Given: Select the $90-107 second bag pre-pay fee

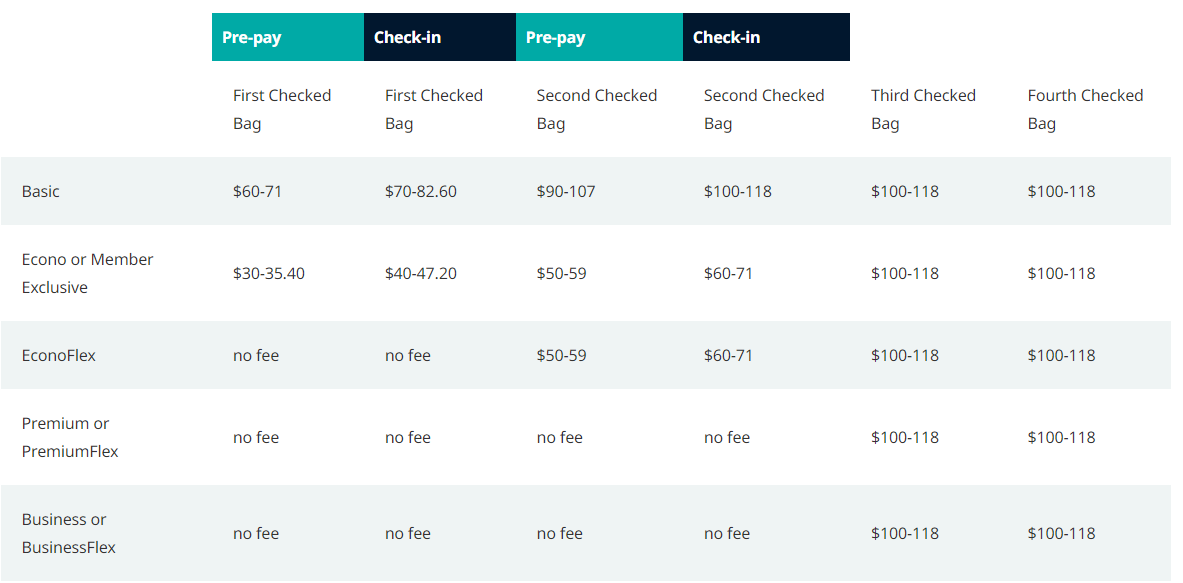Looking at the screenshot, I should point(566,191).
